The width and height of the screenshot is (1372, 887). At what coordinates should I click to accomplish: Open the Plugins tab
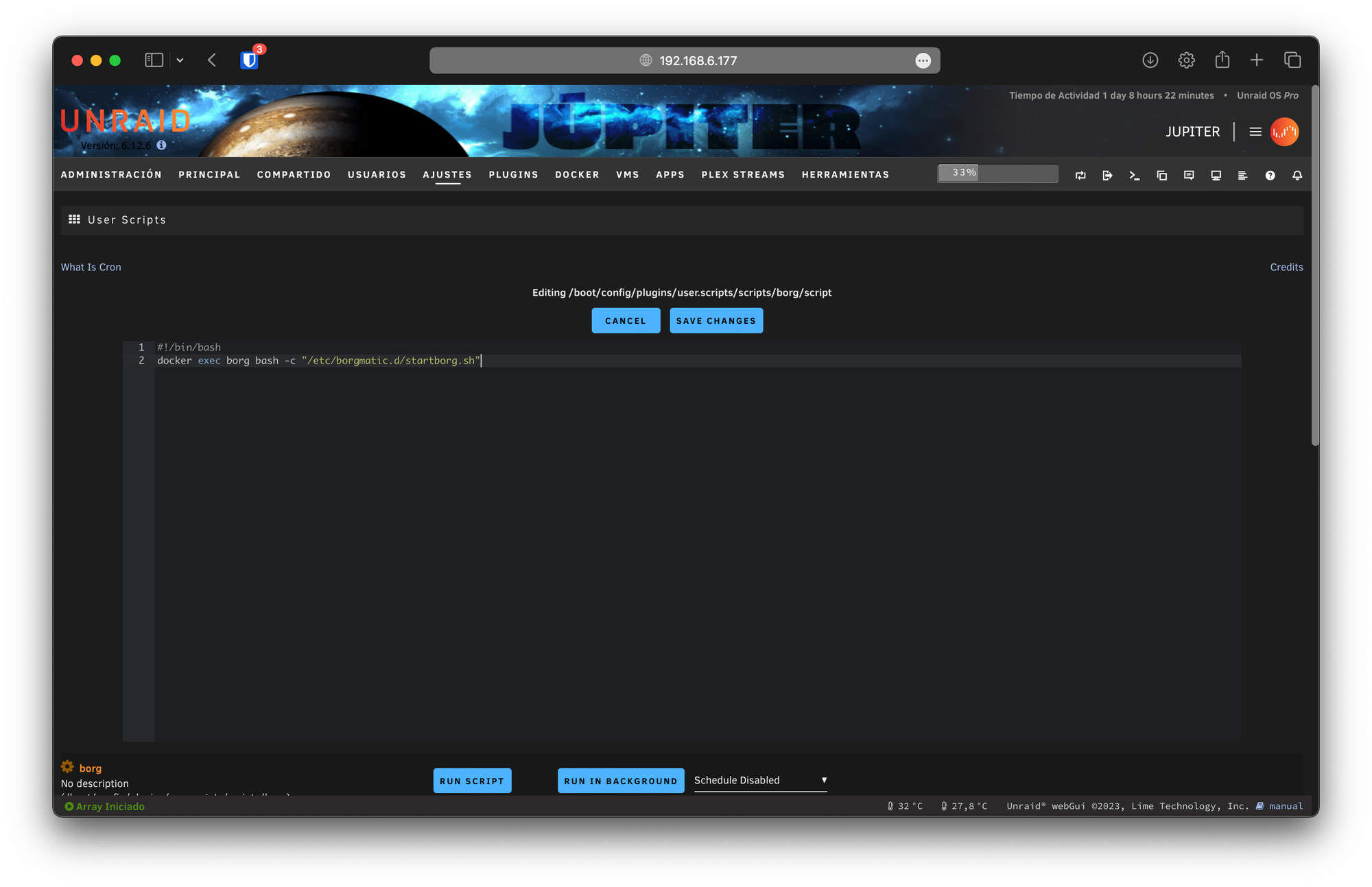pyautogui.click(x=513, y=174)
